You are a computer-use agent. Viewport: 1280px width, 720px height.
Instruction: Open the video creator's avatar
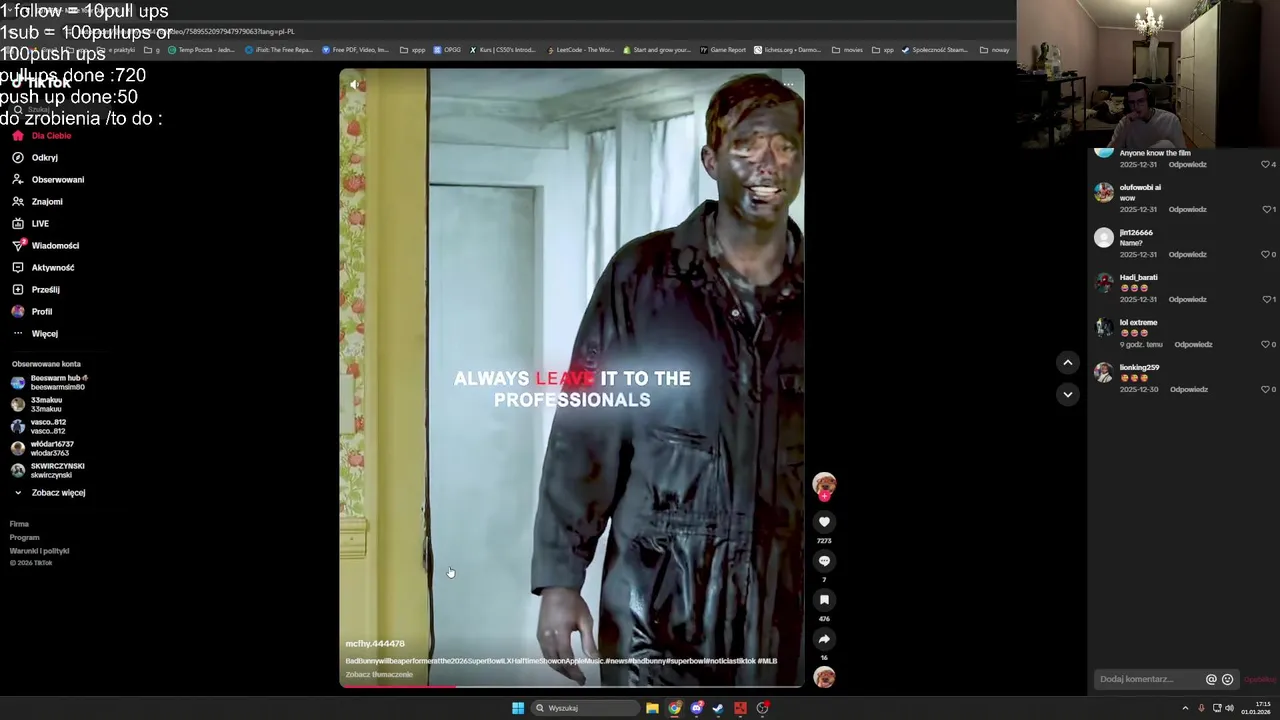pyautogui.click(x=824, y=484)
